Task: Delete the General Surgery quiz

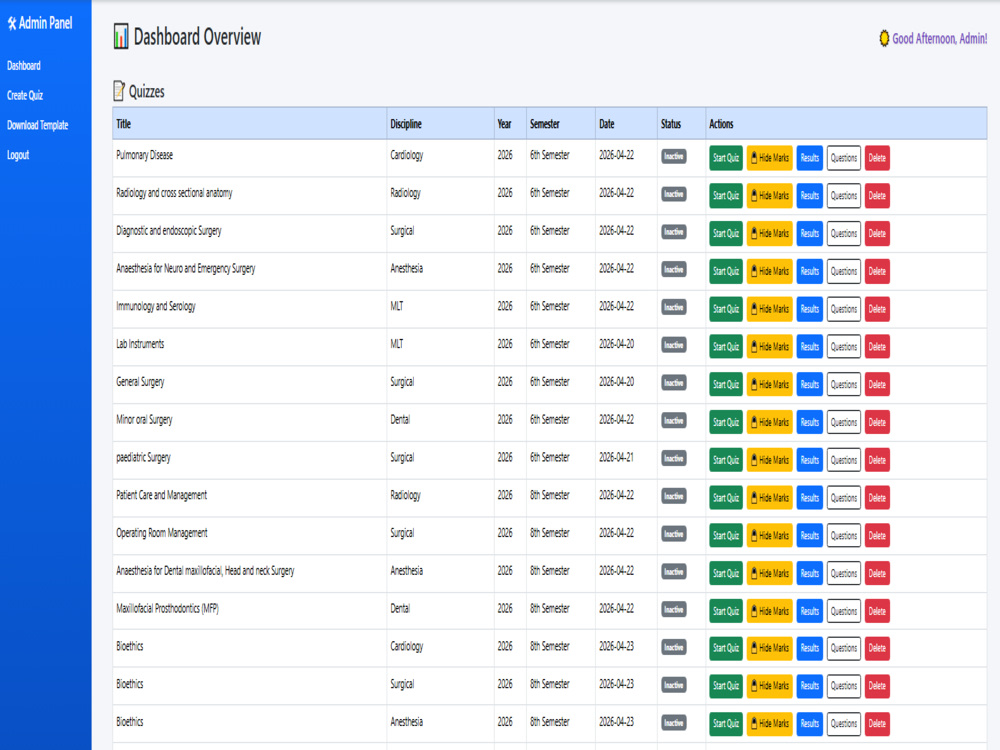Action: pyautogui.click(x=877, y=385)
